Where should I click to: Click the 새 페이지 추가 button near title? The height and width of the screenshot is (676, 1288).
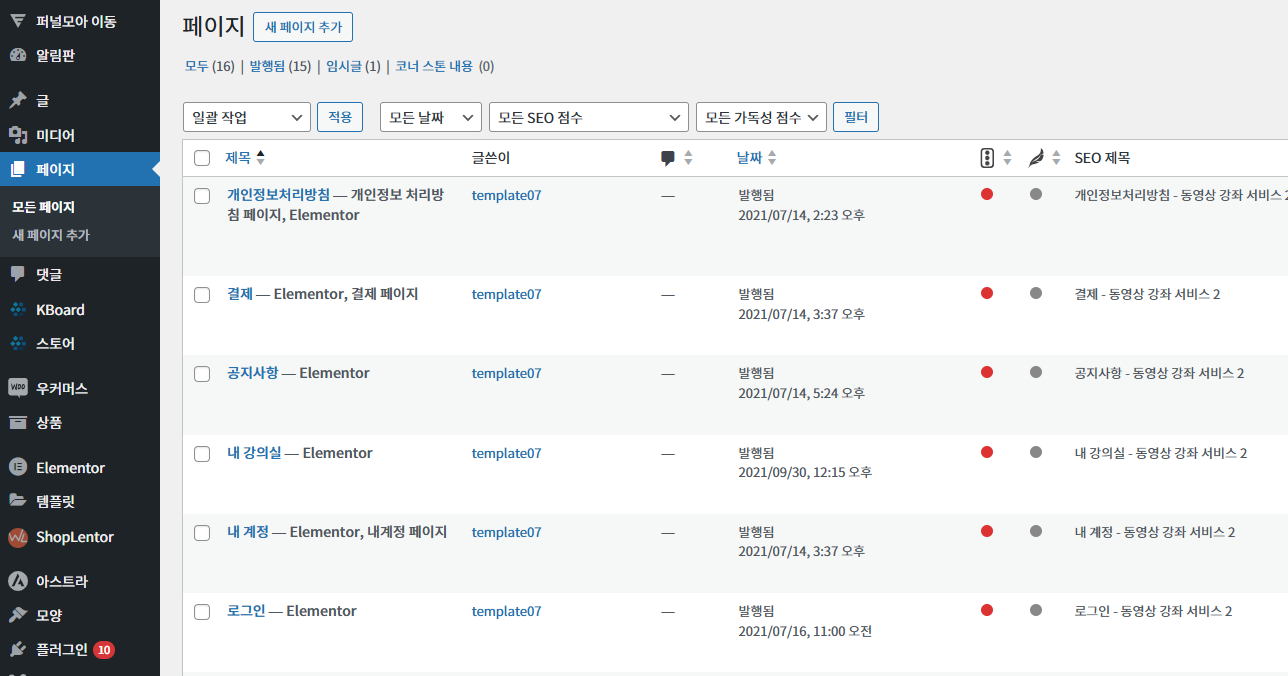pyautogui.click(x=303, y=27)
